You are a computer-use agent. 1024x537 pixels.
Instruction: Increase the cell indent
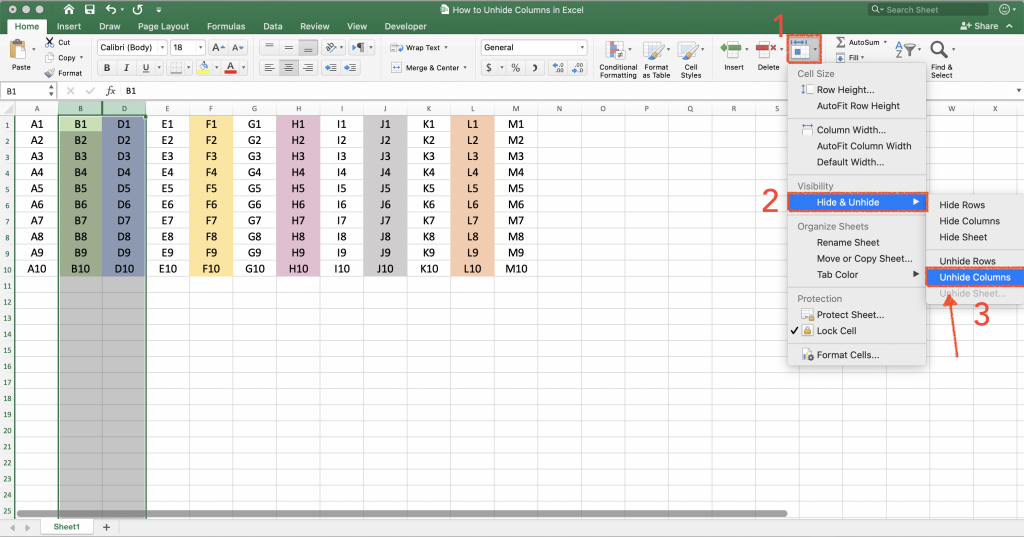351,67
